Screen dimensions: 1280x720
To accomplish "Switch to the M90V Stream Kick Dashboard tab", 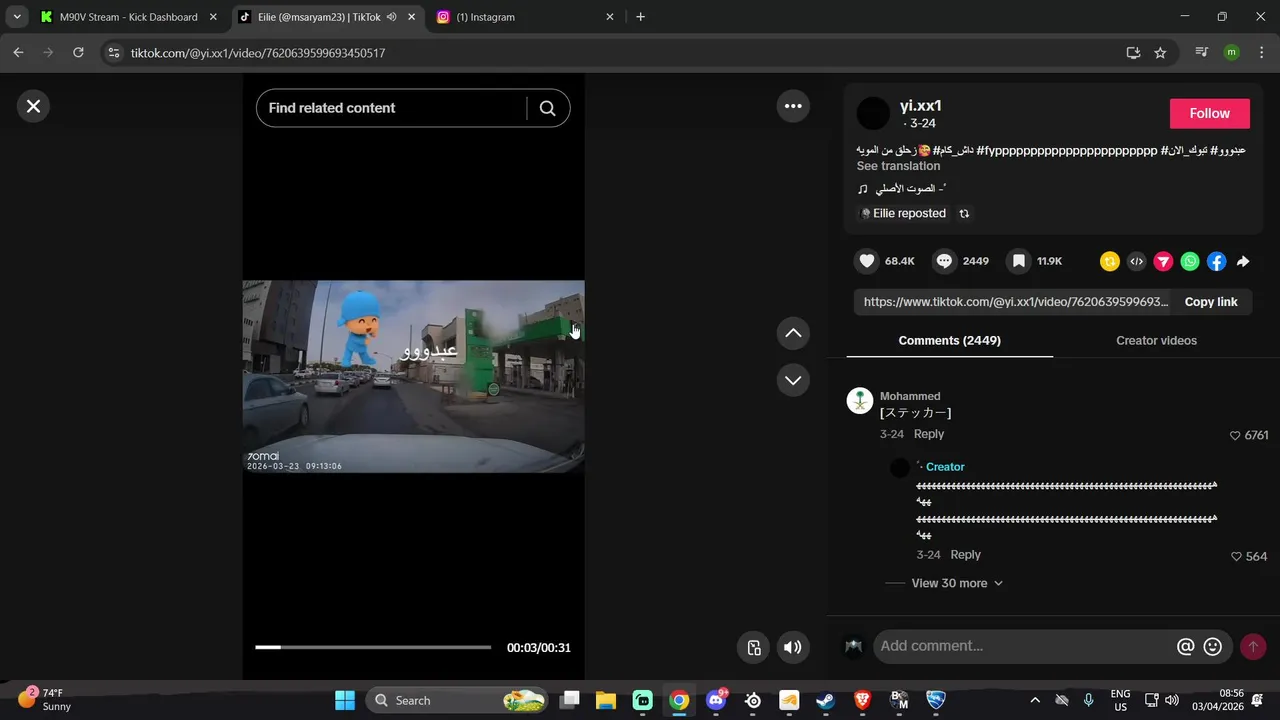I will click(129, 17).
